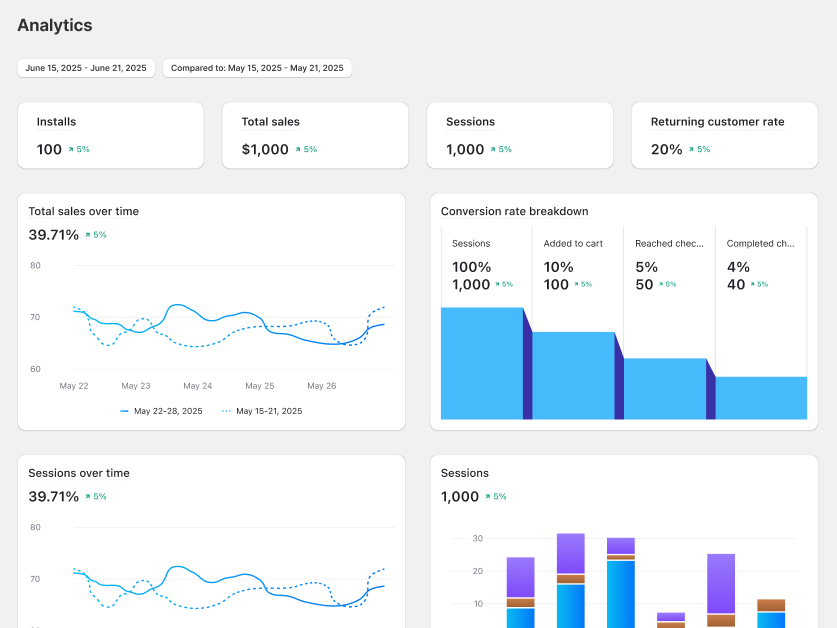The width and height of the screenshot is (837, 628).
Task: Click the dotted line legend marker for May 15-21
Action: click(226, 411)
